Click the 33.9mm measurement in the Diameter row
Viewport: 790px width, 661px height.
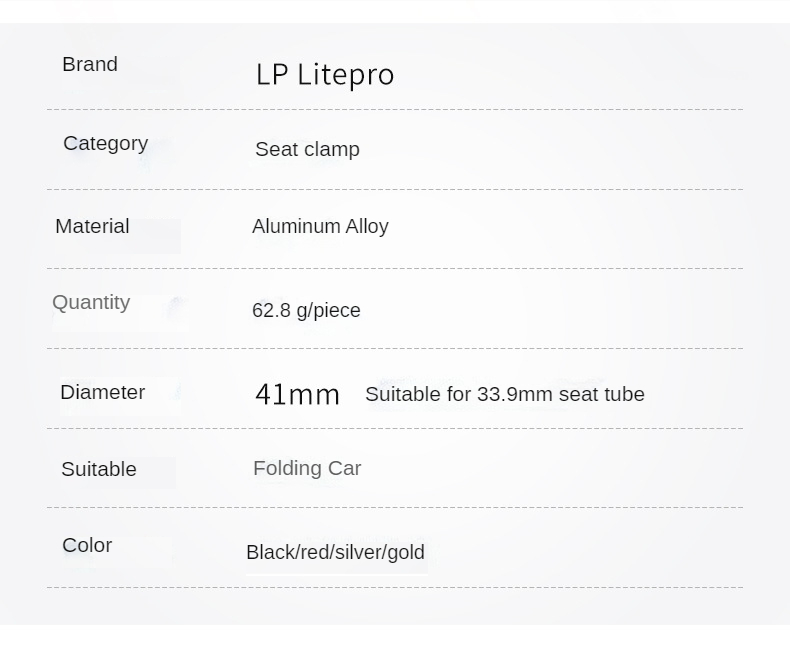click(515, 394)
